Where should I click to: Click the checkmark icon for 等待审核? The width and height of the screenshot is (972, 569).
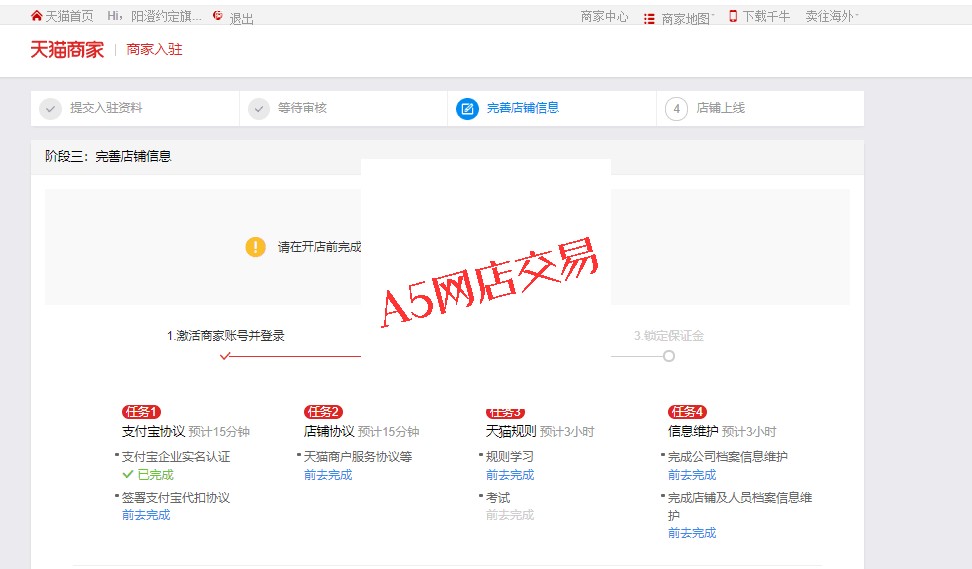pos(258,108)
